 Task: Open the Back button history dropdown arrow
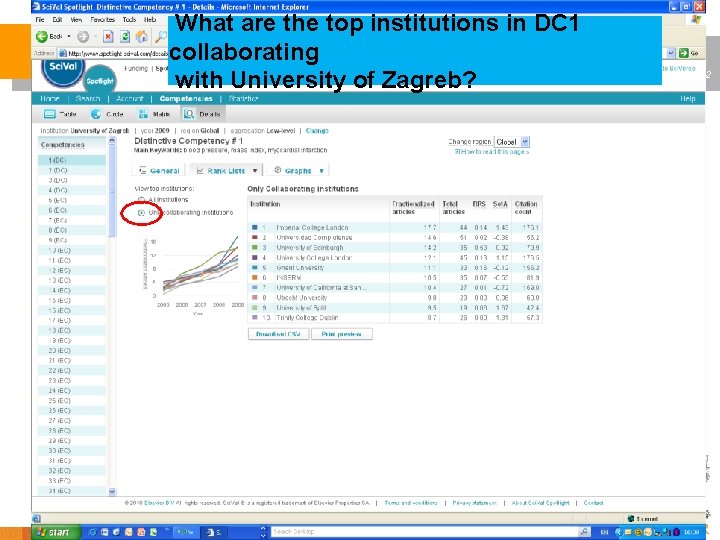click(69, 36)
